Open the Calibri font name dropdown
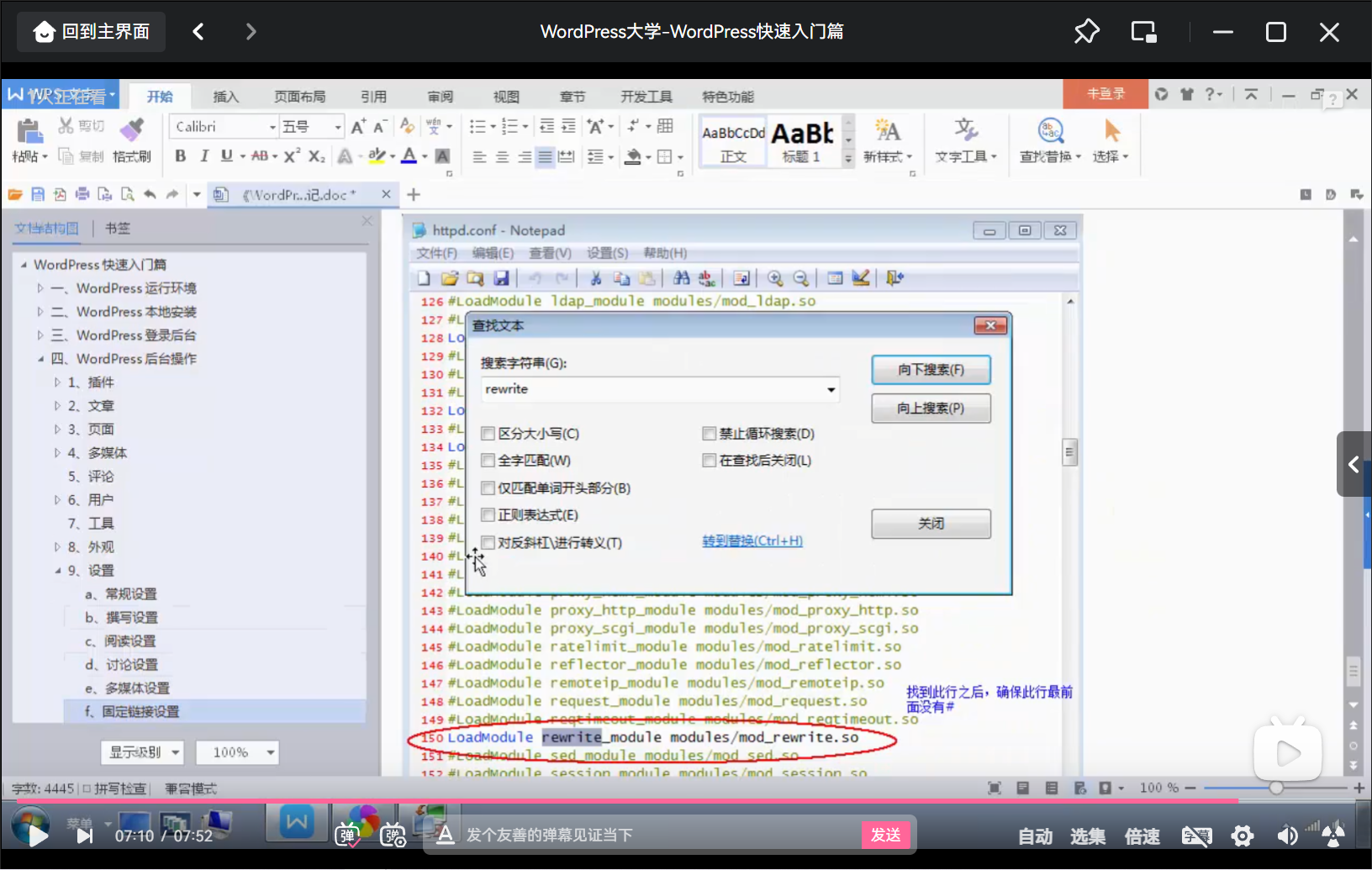 pos(272,126)
